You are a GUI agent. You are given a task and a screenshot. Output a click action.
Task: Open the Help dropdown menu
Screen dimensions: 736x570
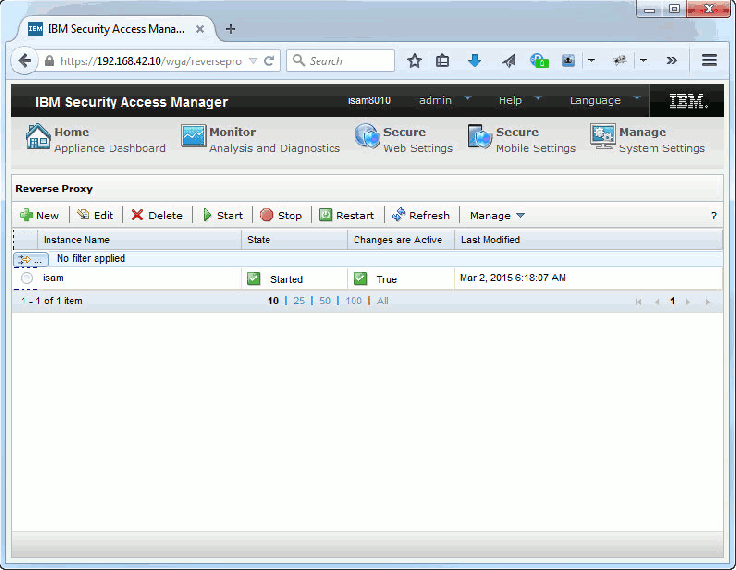(519, 100)
